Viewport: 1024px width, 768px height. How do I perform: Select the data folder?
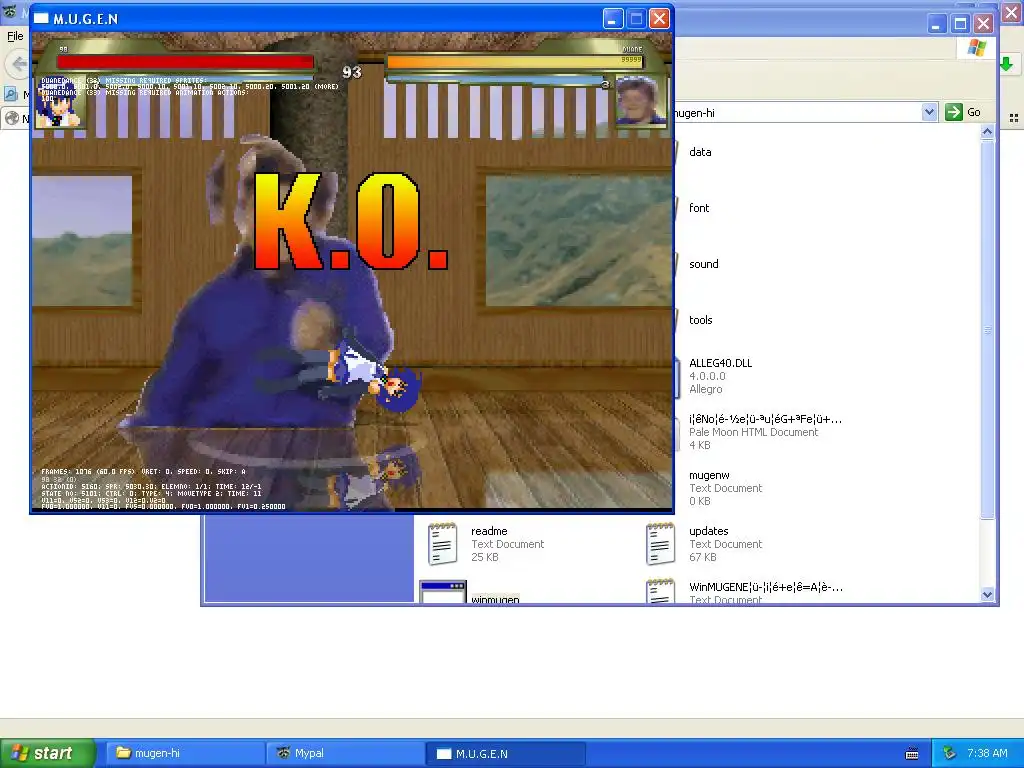(x=700, y=152)
